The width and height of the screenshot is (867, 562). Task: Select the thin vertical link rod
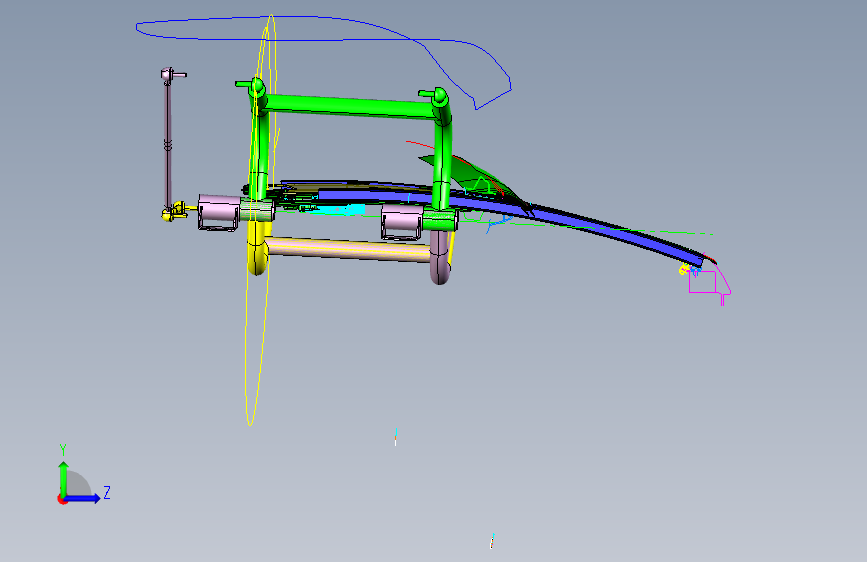168,145
